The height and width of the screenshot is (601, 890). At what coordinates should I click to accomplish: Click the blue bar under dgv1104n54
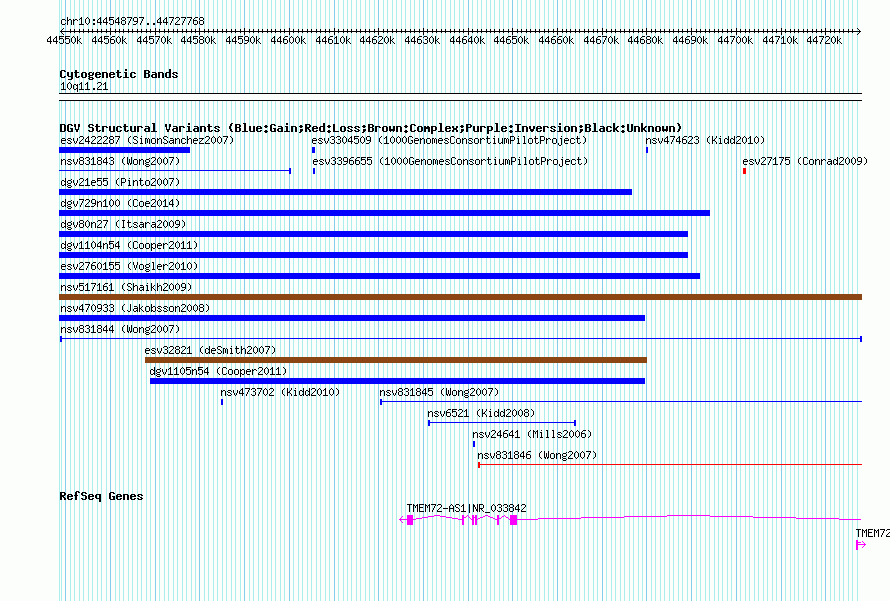(x=373, y=255)
